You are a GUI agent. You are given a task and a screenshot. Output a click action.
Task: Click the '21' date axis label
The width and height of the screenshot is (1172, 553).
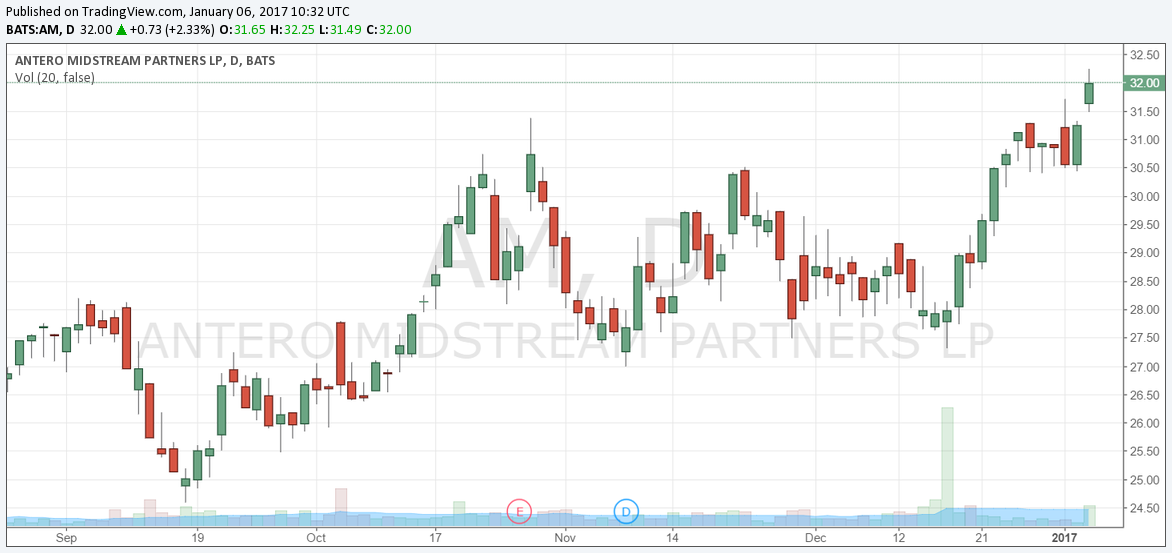tap(981, 537)
